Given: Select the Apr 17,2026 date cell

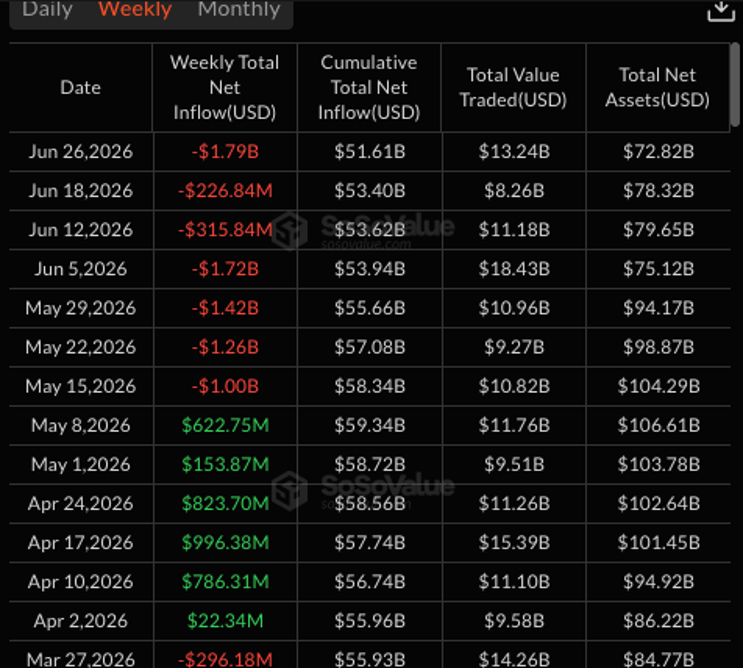Looking at the screenshot, I should 81,542.
